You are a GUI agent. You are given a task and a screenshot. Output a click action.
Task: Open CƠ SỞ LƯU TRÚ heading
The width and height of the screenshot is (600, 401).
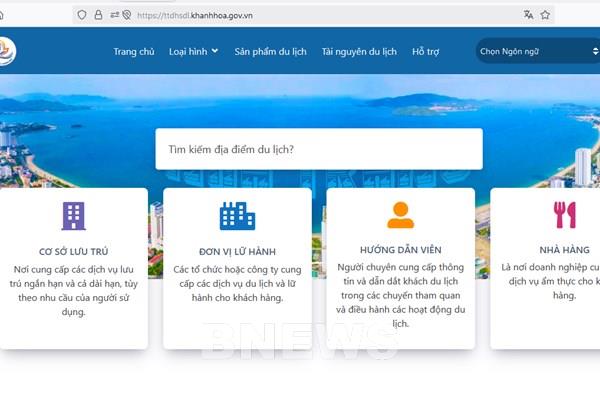pos(73,251)
